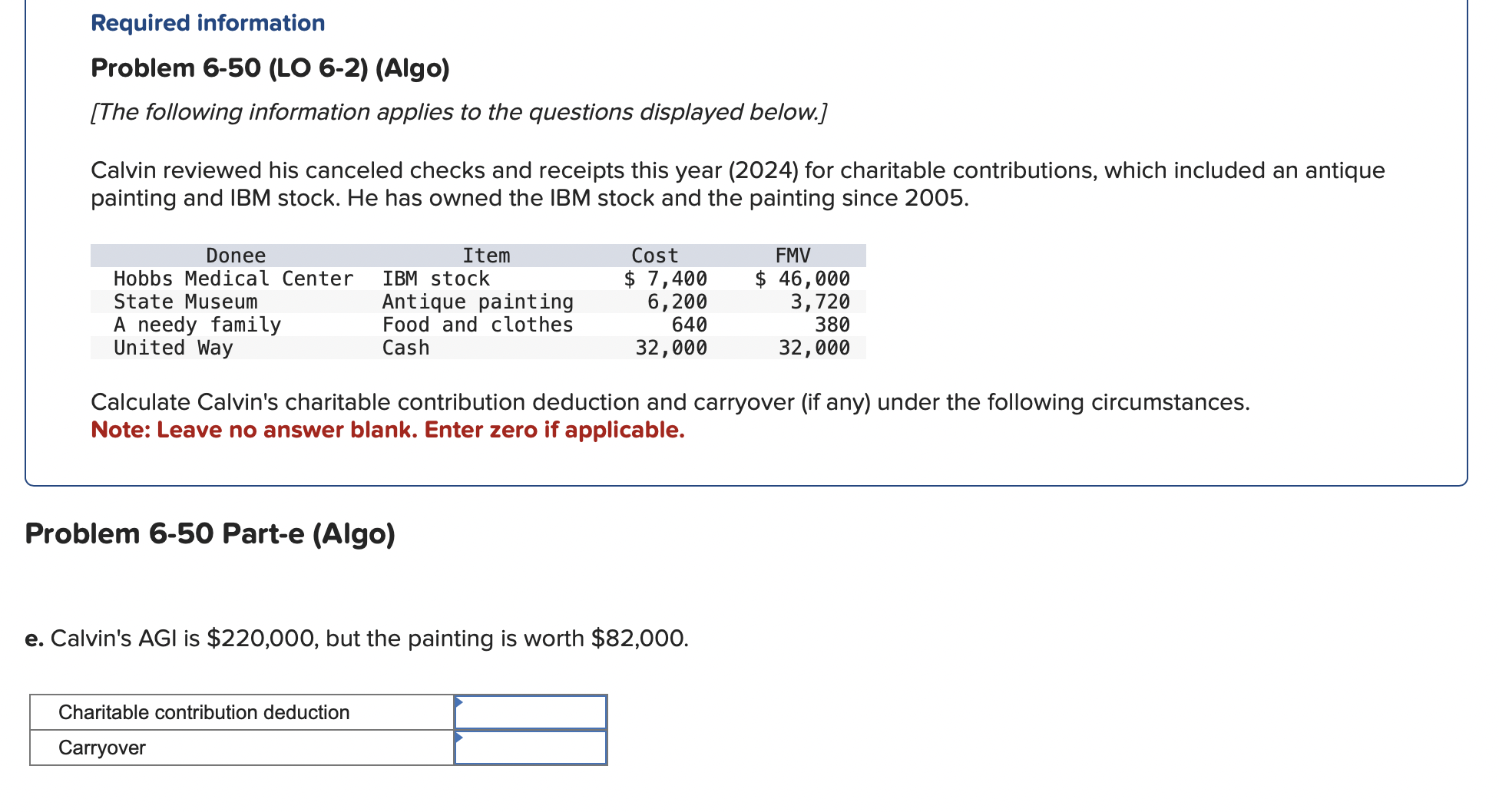1499x812 pixels.
Task: Click the blue marker on Carryover input
Action: (459, 738)
